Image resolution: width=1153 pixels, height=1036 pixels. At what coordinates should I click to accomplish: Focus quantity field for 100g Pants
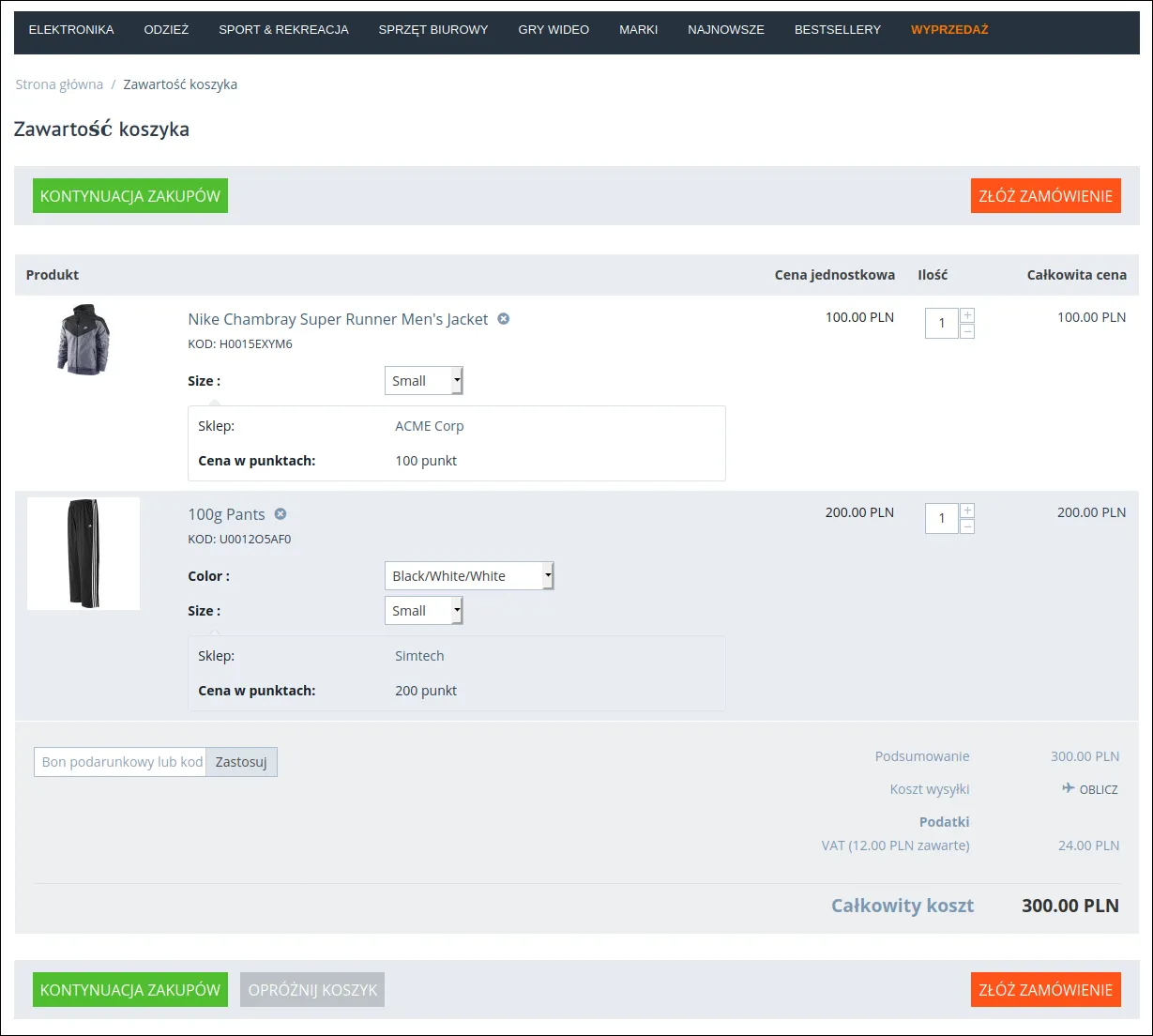click(x=942, y=518)
